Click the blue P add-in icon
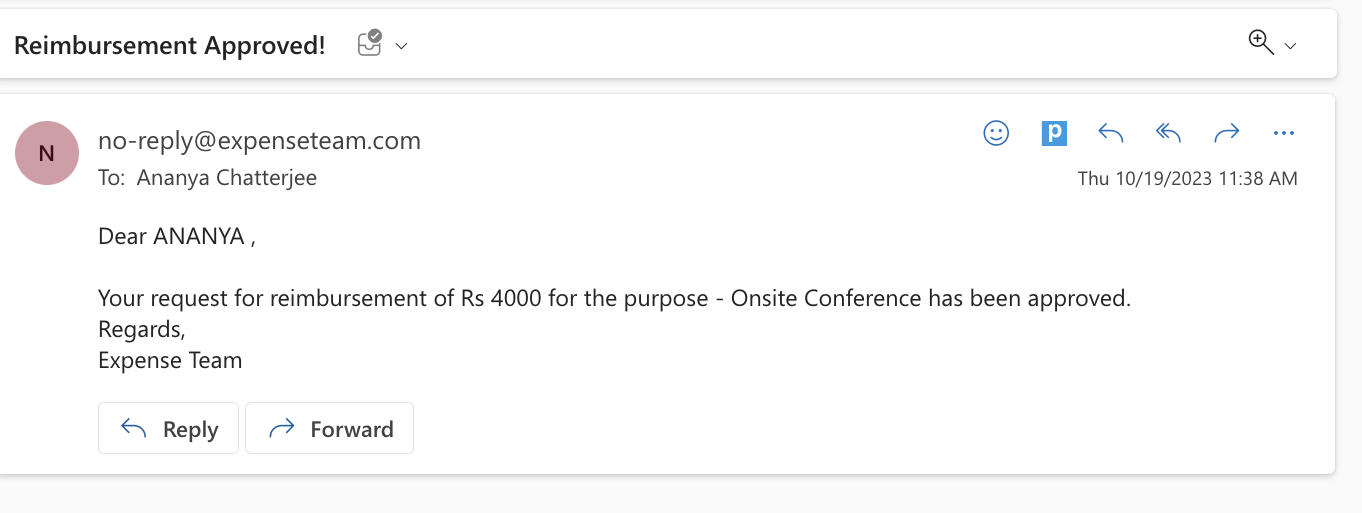 1054,133
